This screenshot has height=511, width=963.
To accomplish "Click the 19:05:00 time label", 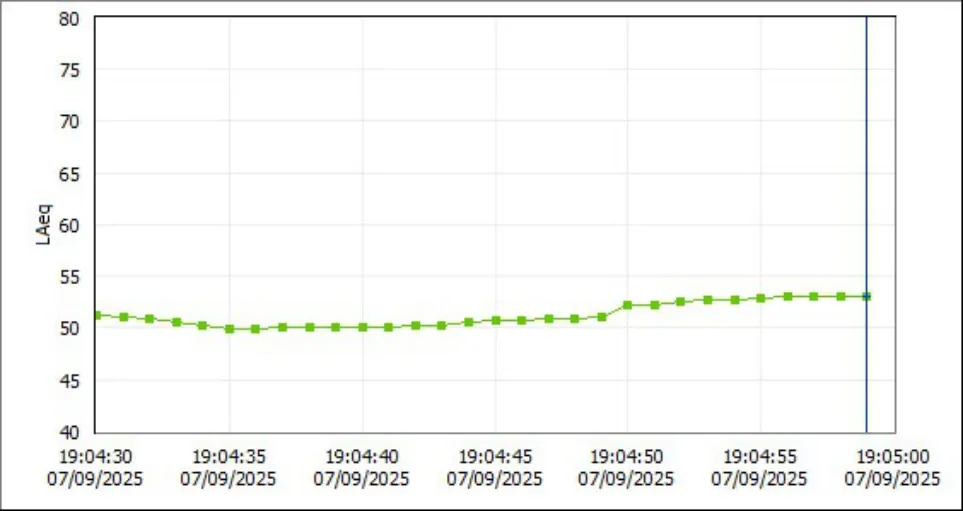I will pyautogui.click(x=892, y=457).
